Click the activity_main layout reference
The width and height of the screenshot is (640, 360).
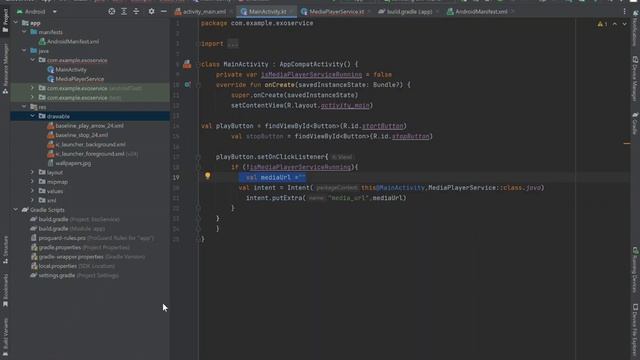[x=345, y=105]
